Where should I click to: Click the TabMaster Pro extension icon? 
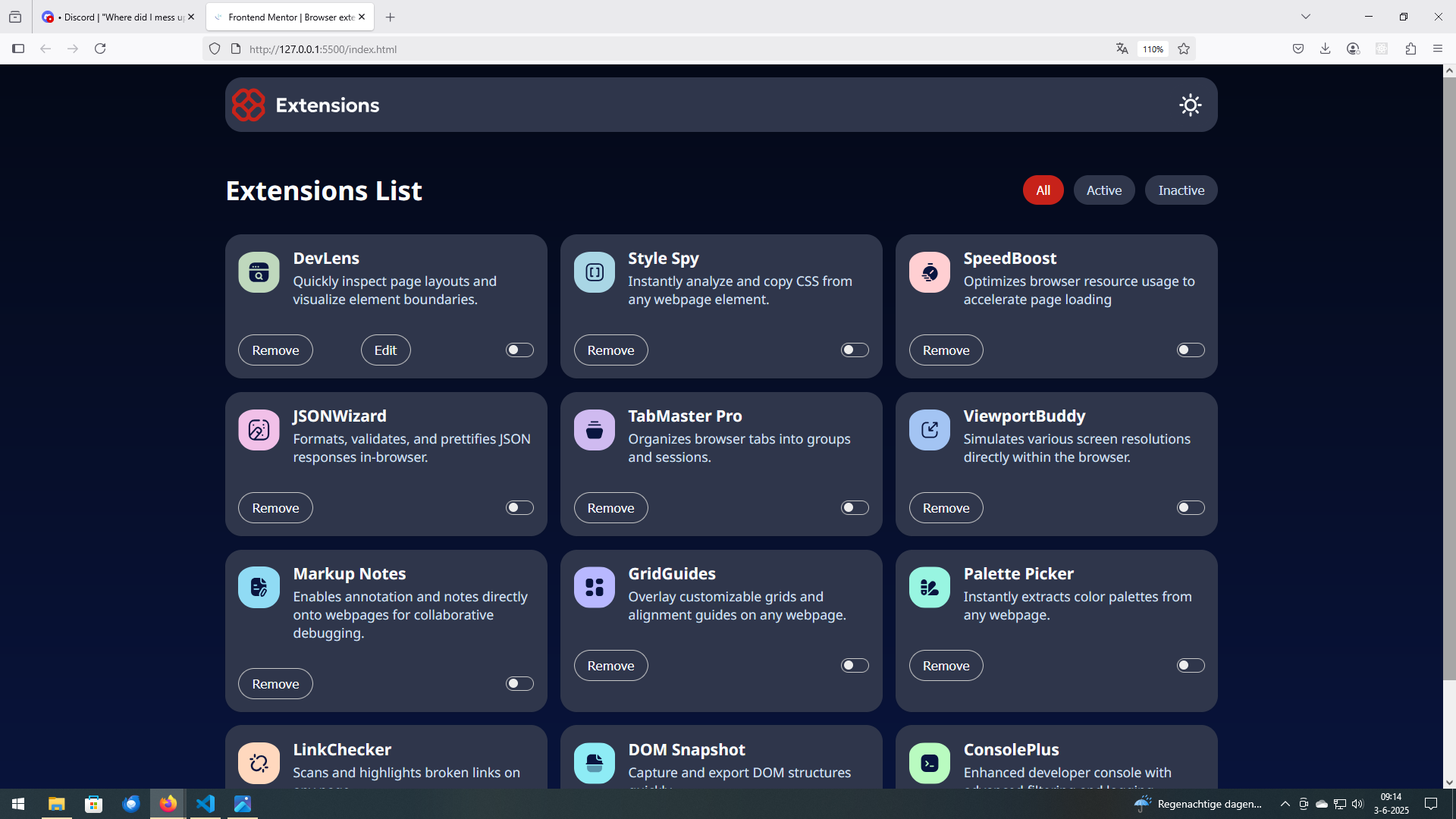[x=594, y=430]
